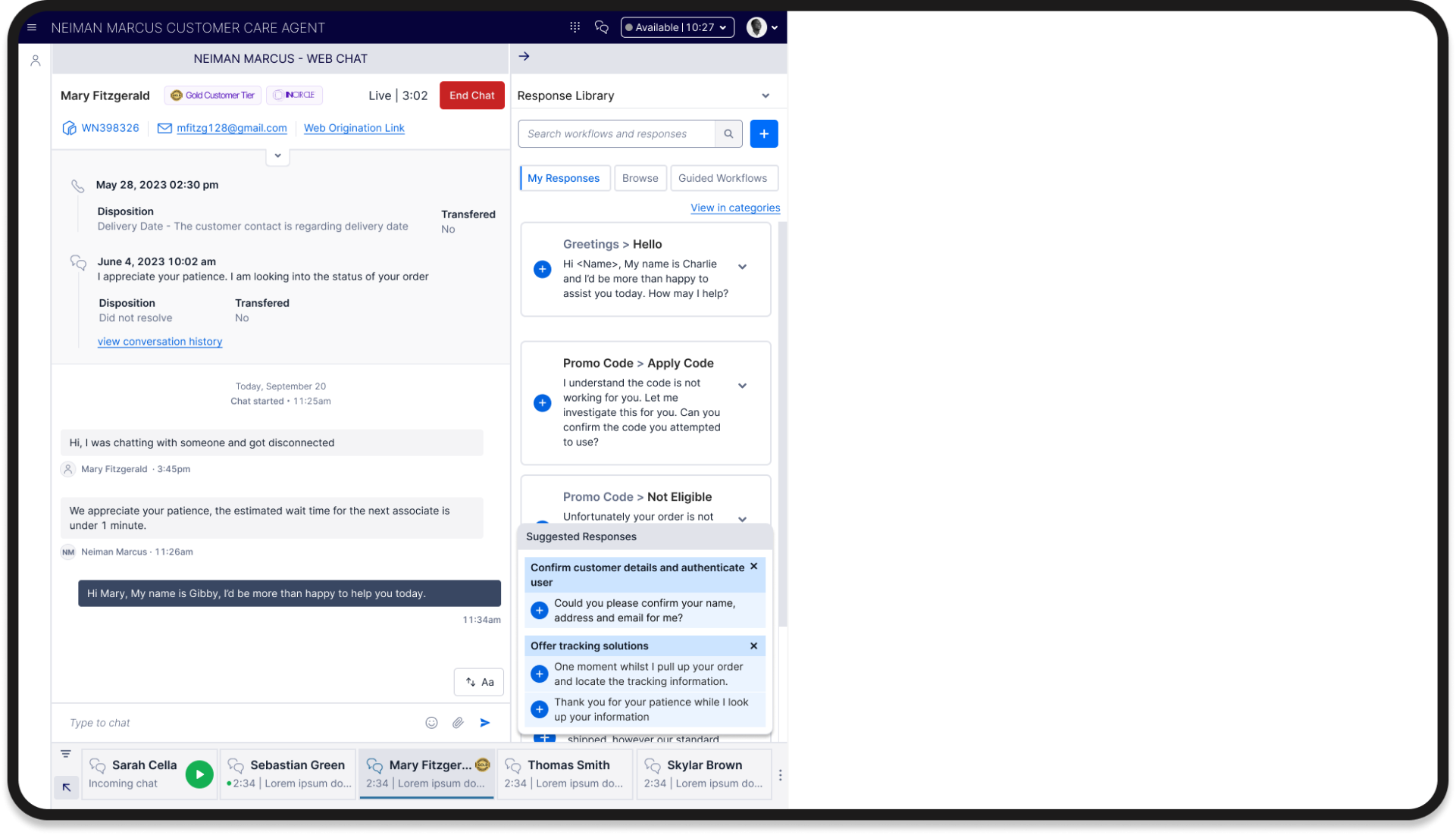Insert the Greetings Hello response

pos(542,269)
